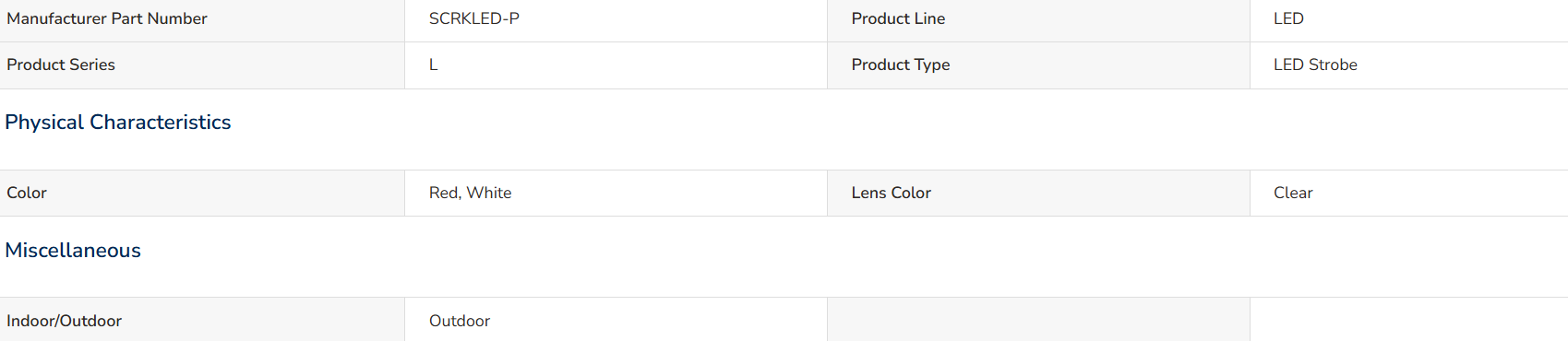Click the Manufacturer Part Number label
The height and width of the screenshot is (341, 1568).
[x=107, y=18]
